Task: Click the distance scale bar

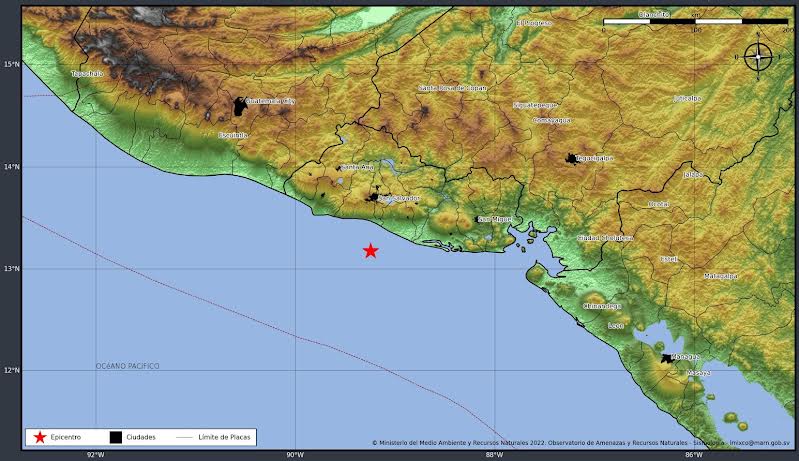Action: point(696,21)
